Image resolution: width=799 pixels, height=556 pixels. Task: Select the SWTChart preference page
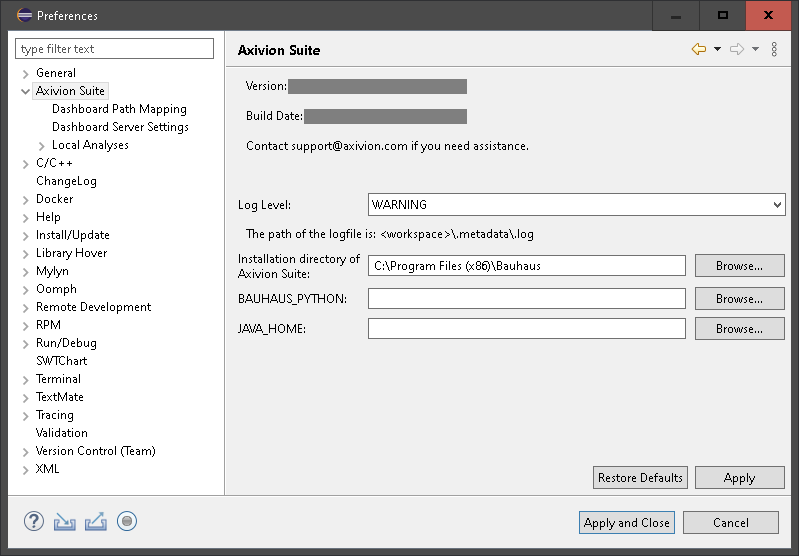tap(62, 361)
